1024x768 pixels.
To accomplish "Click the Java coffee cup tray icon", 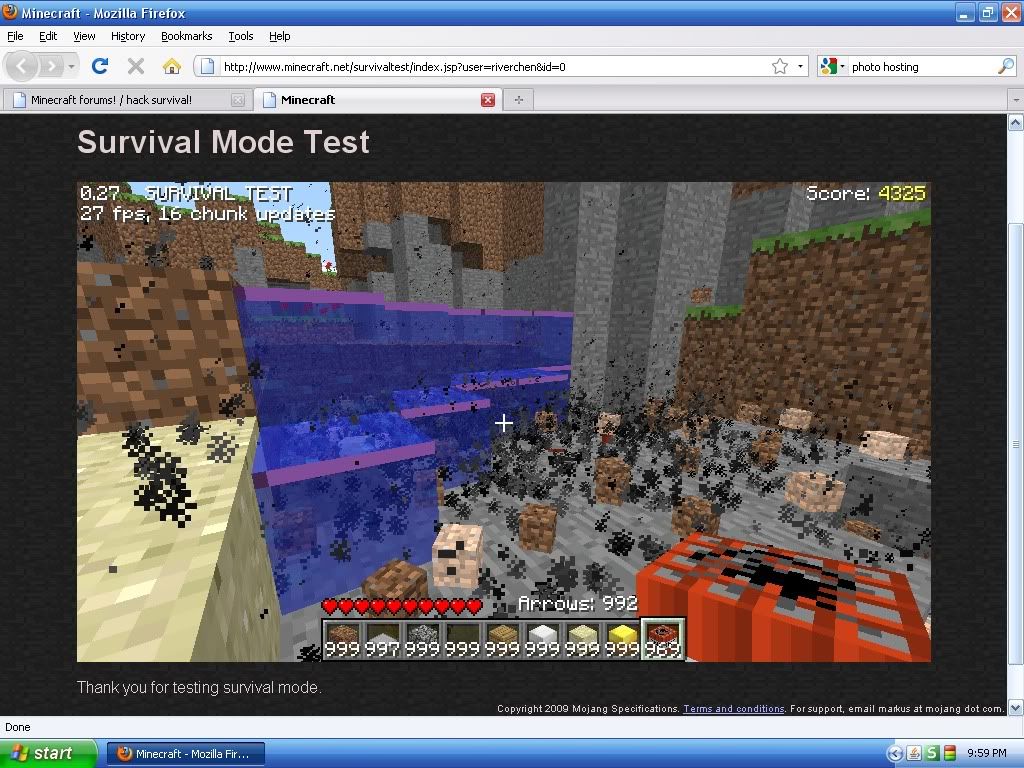I will [x=914, y=754].
